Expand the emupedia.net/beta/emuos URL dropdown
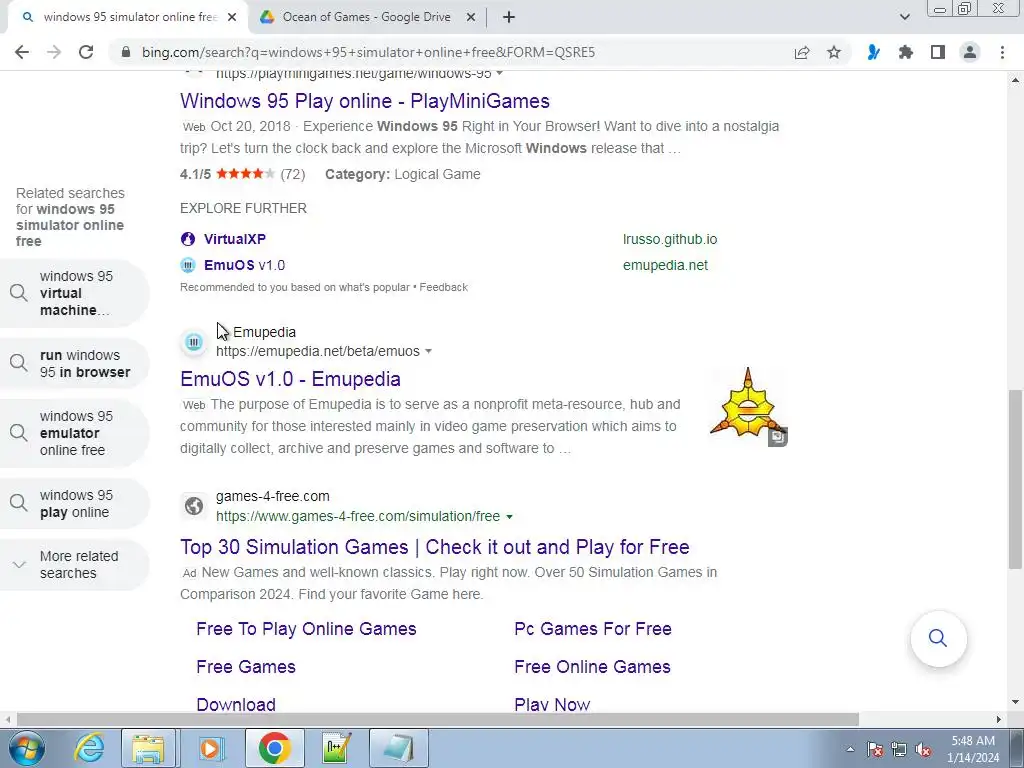This screenshot has width=1024, height=768. (x=428, y=351)
